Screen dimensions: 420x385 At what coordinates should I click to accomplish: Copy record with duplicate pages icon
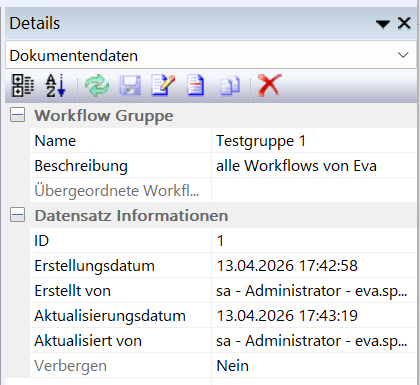[x=230, y=86]
